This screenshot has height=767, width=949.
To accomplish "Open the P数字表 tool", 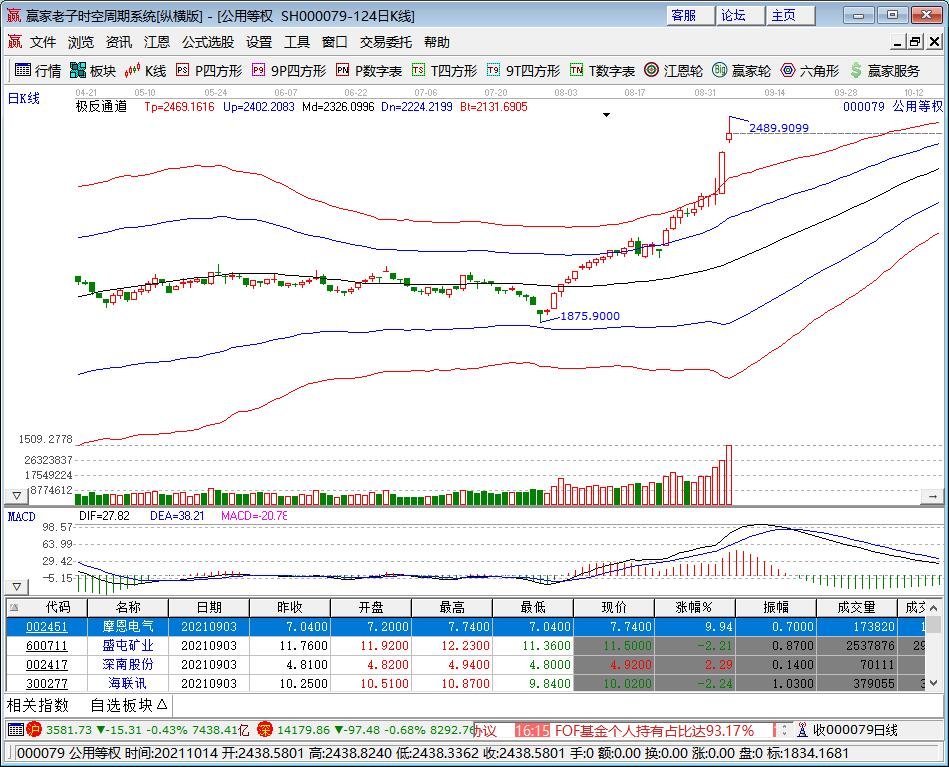I will [x=369, y=71].
